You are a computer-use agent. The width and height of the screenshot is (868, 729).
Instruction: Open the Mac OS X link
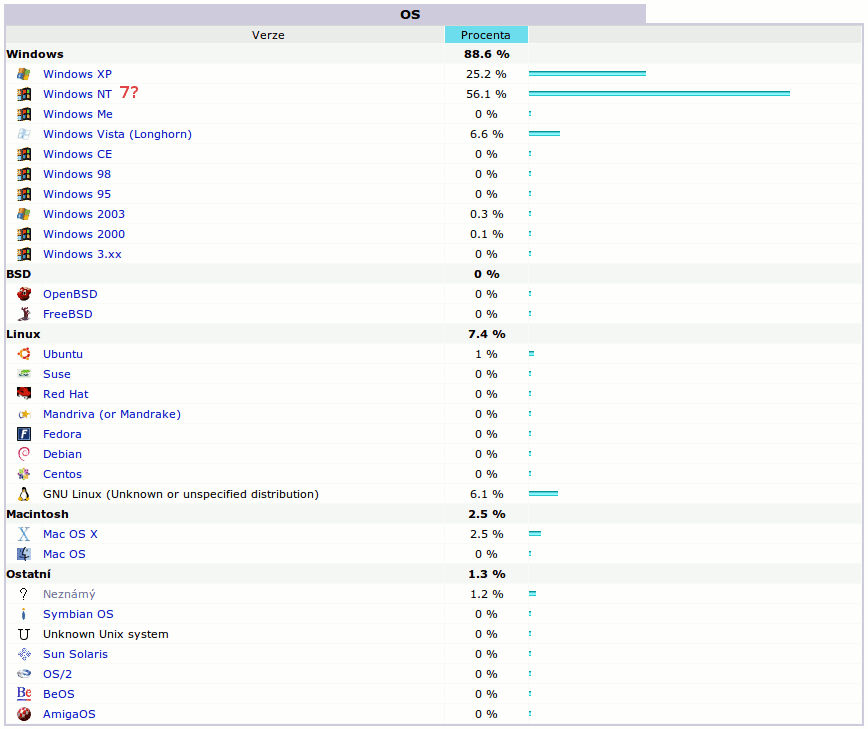(x=70, y=534)
